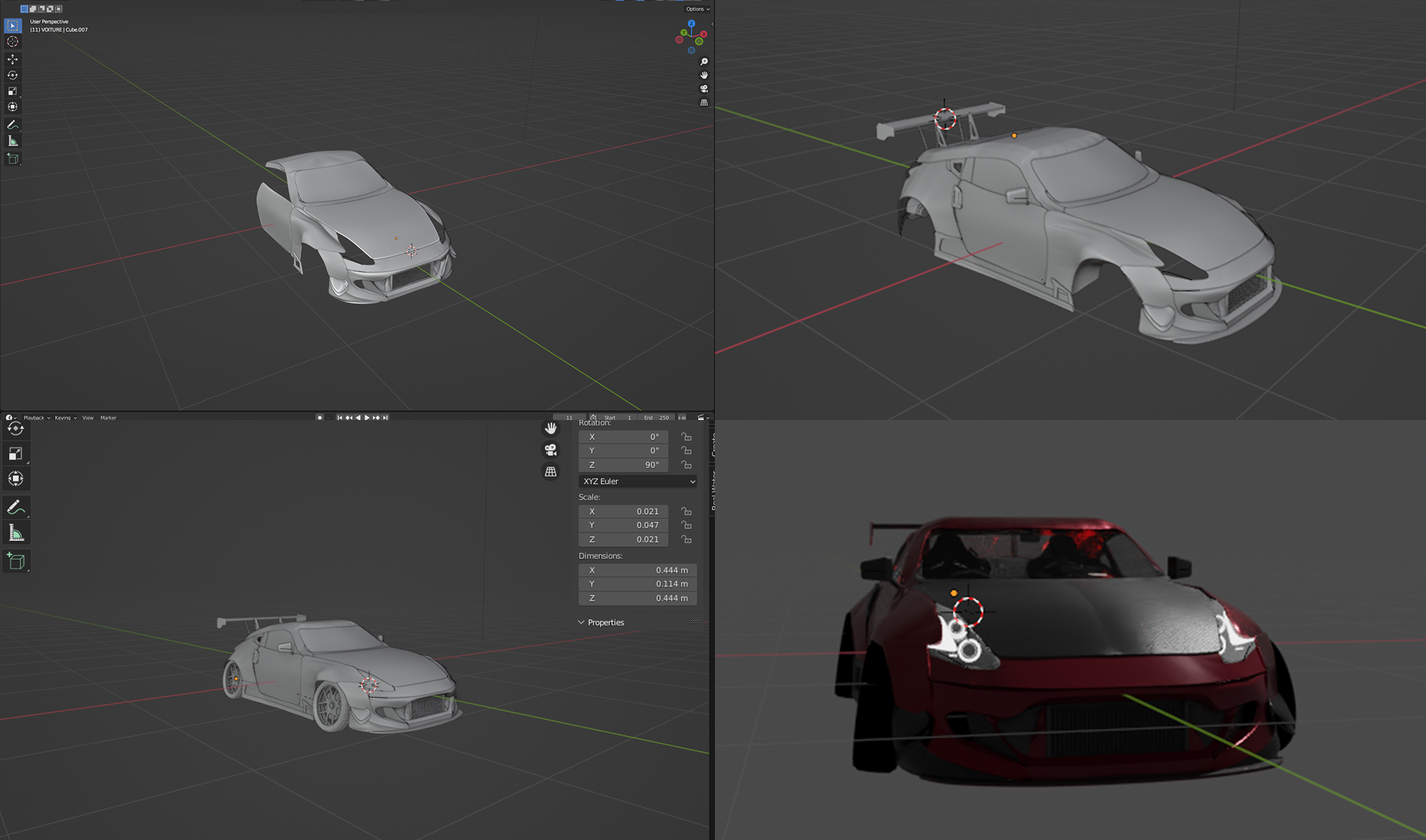Enable auto keying record button in timeline
Viewport: 1426px width, 840px height.
coord(320,417)
